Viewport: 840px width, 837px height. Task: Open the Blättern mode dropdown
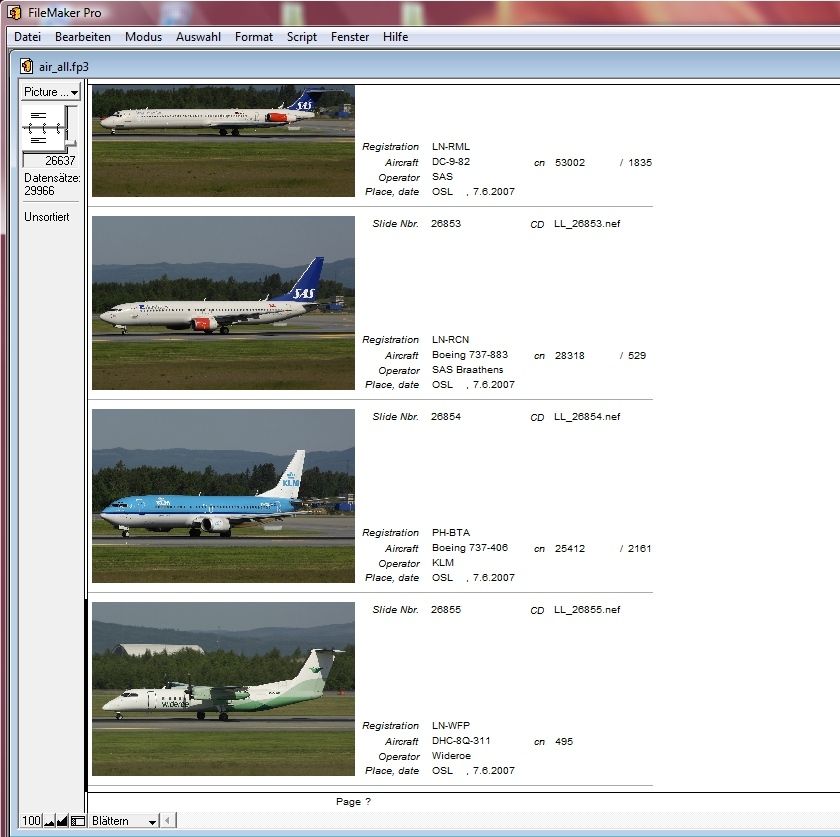124,821
